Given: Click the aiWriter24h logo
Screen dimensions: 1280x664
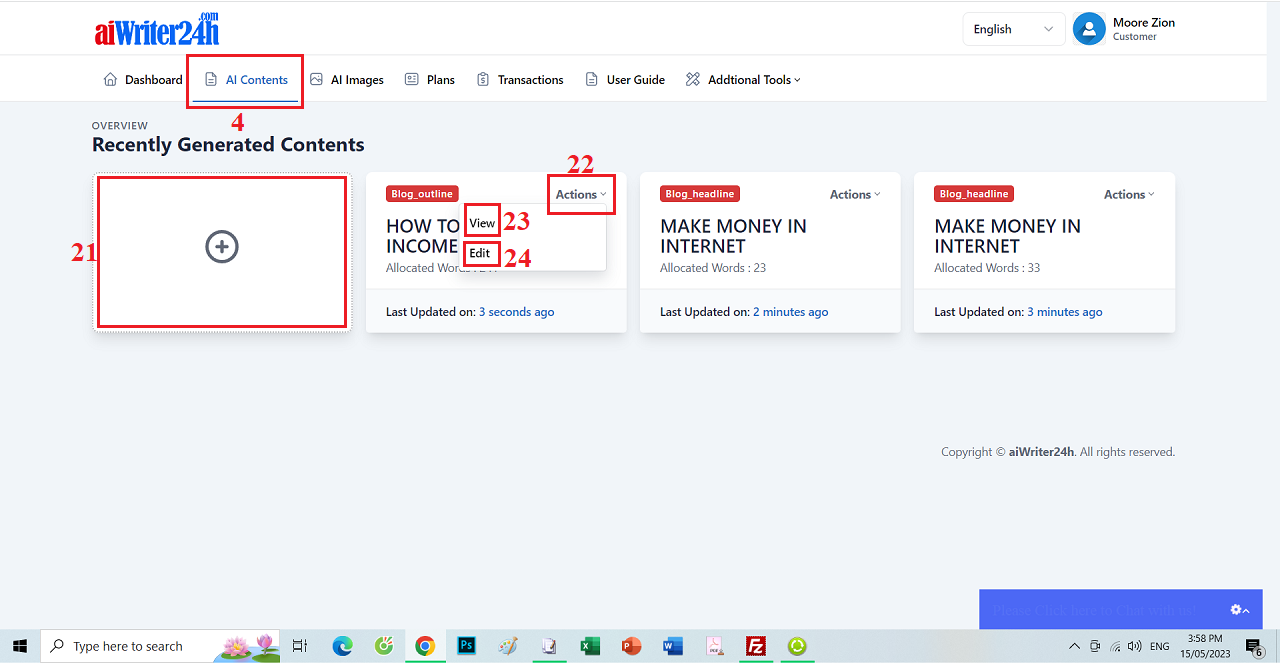Looking at the screenshot, I should coord(157,30).
